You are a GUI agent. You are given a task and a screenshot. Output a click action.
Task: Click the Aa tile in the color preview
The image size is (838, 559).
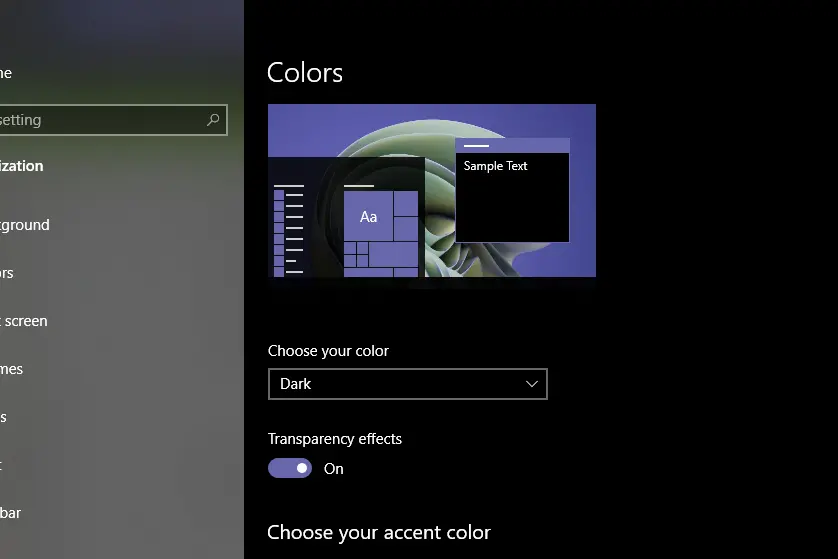(x=368, y=217)
